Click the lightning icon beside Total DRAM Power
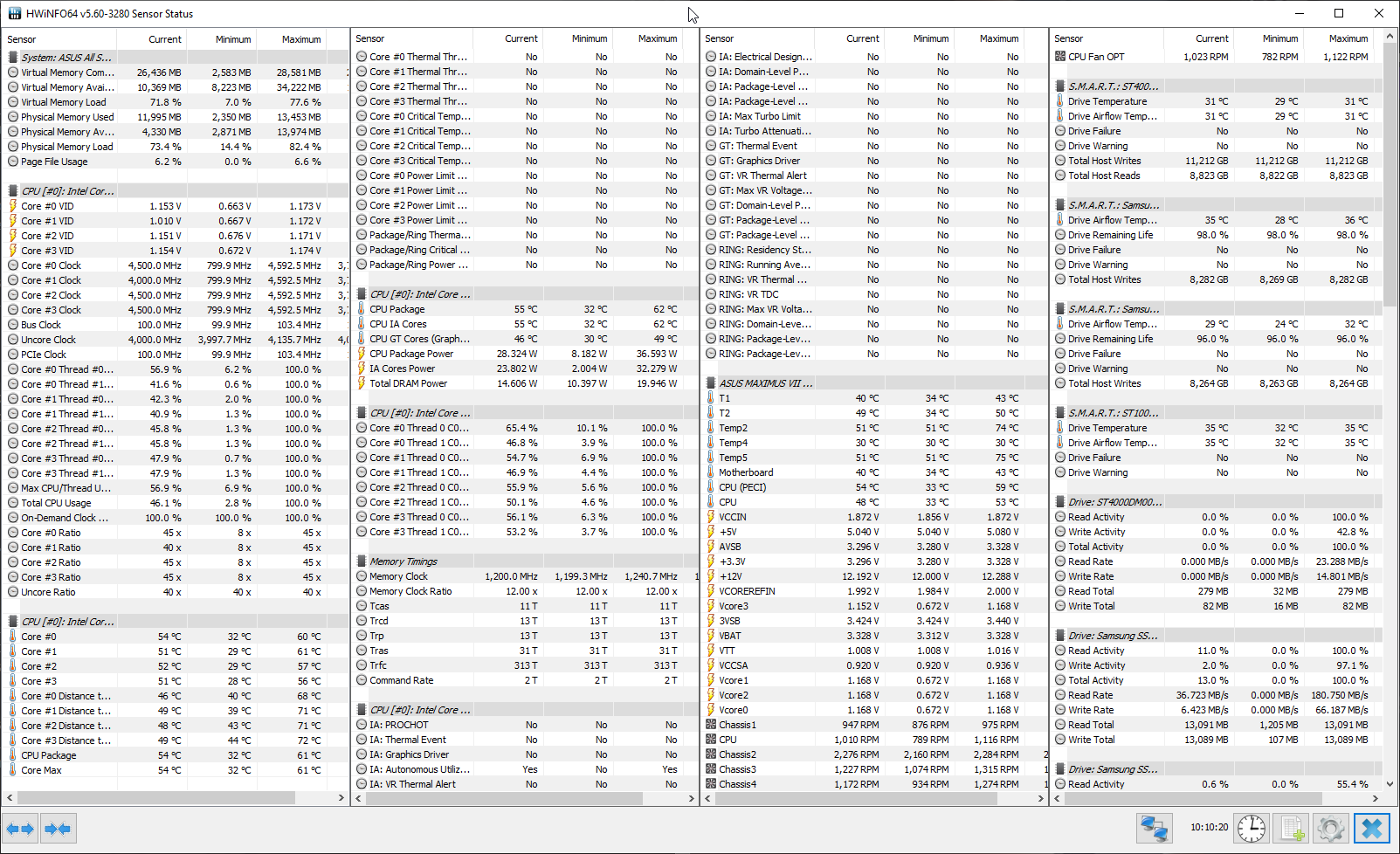Screen dimensions: 1400x854 click(362, 383)
